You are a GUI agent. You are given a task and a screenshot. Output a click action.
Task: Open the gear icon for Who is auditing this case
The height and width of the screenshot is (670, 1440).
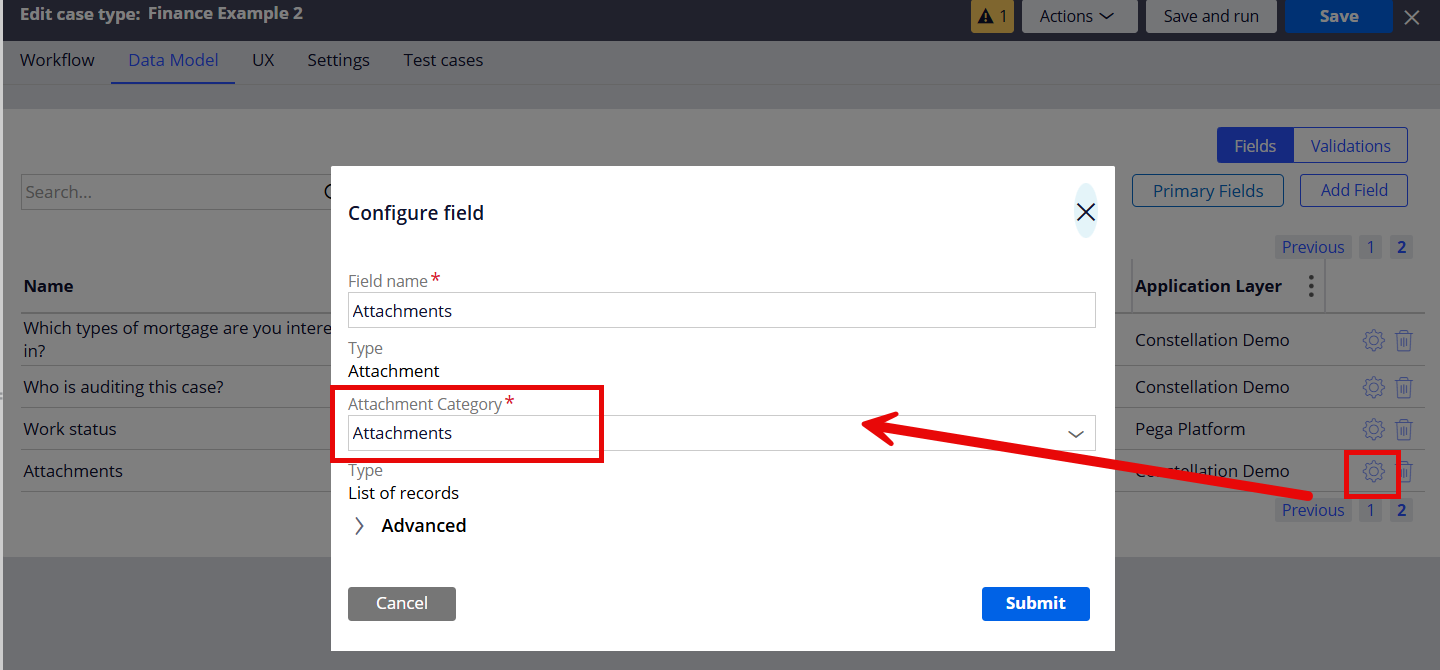click(1373, 387)
